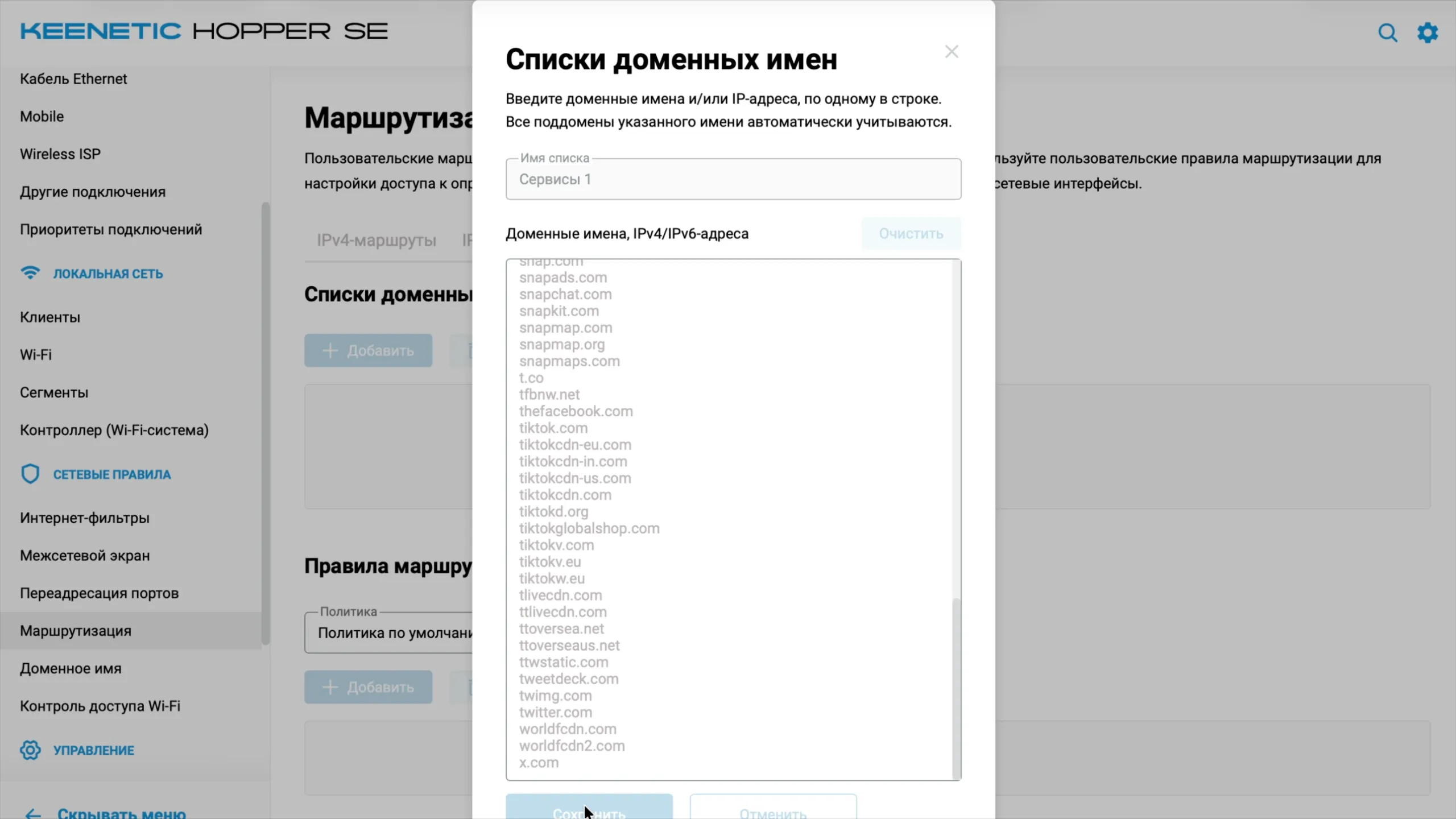Click the x.com line in the list

[539, 762]
